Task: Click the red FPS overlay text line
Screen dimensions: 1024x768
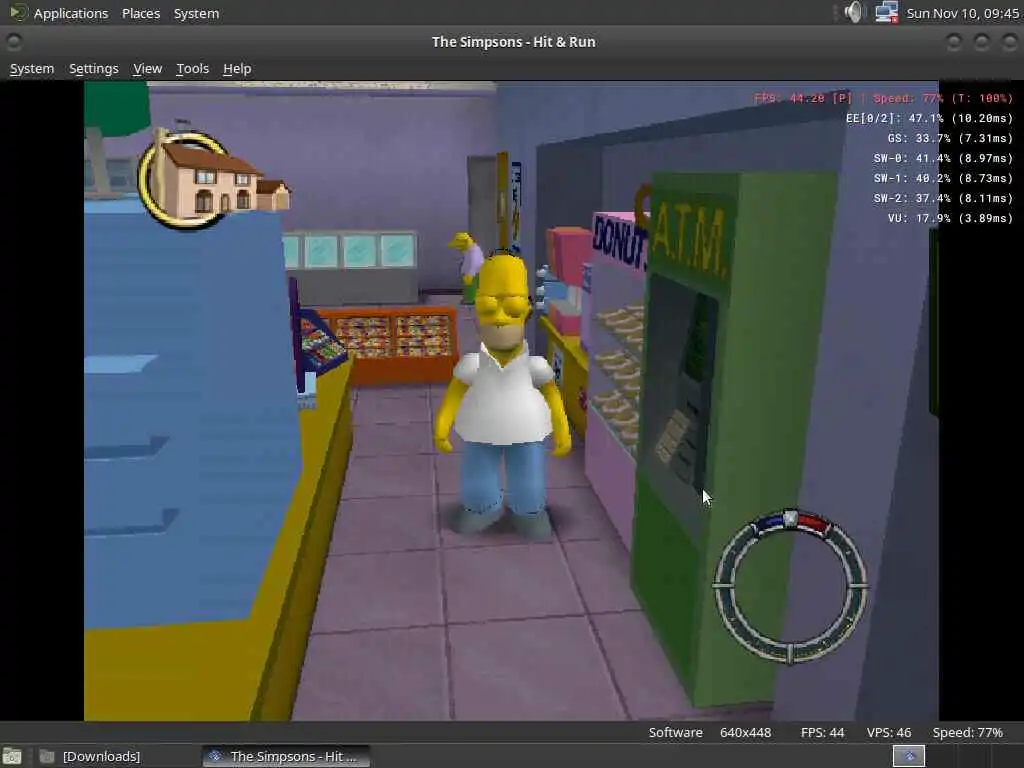Action: (883, 99)
